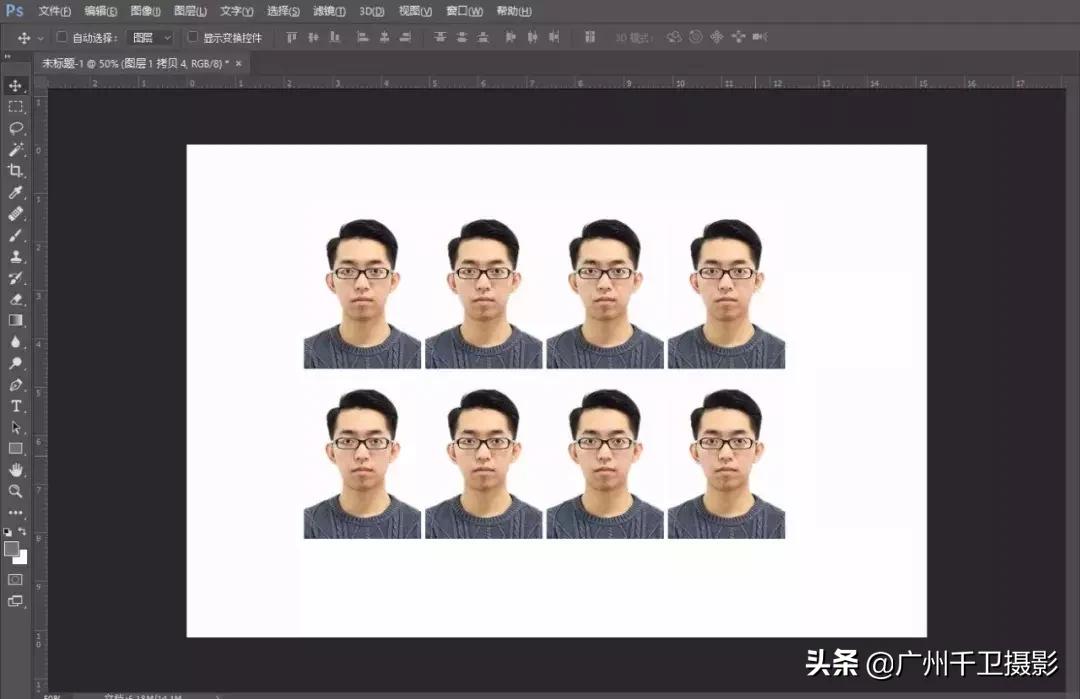Toggle the Rectangular Marquee tool
Viewport: 1080px width, 699px height.
pyautogui.click(x=15, y=106)
